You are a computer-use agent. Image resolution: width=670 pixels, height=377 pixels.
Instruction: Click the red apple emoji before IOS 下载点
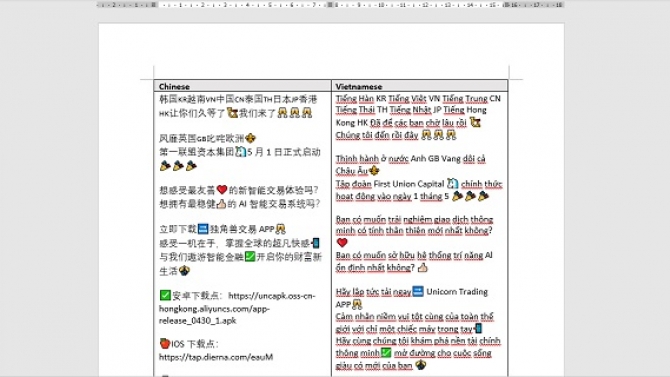[165, 343]
